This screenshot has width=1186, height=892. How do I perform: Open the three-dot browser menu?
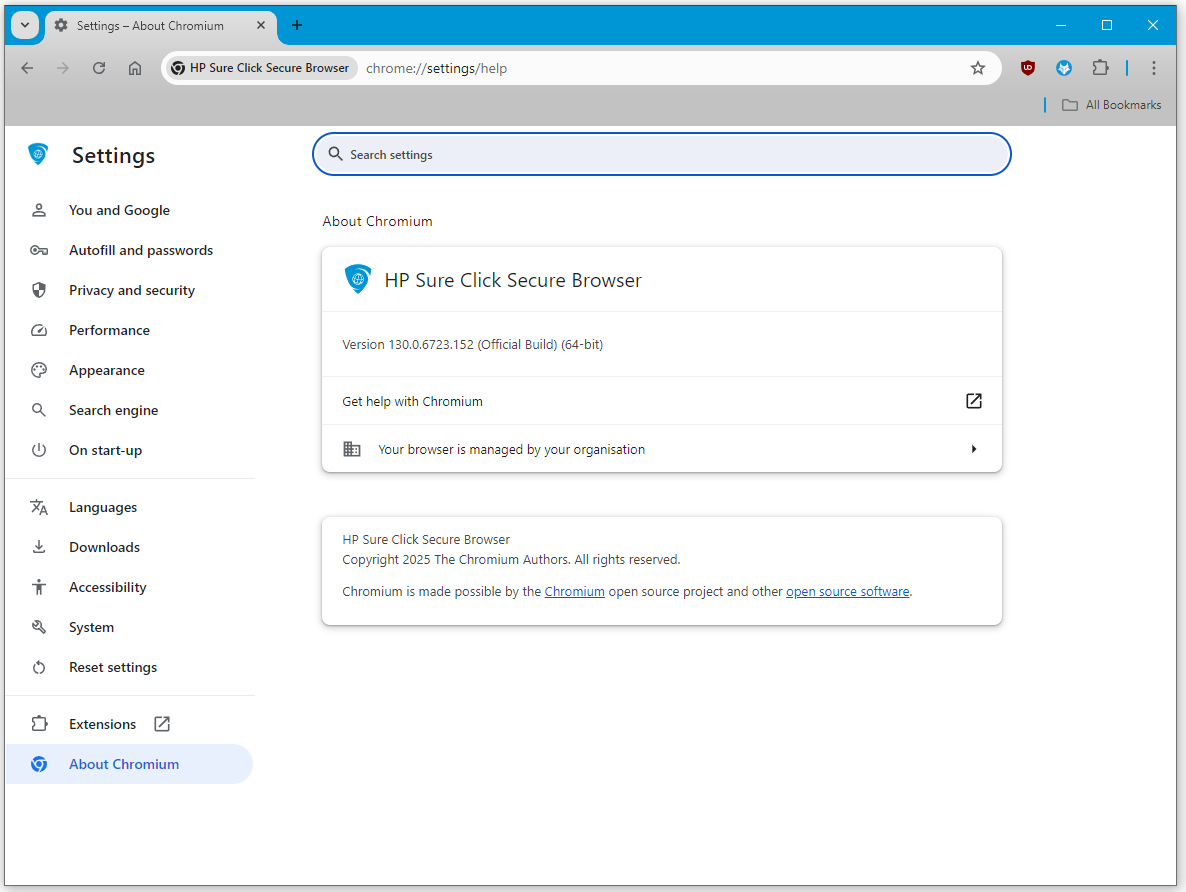point(1154,68)
